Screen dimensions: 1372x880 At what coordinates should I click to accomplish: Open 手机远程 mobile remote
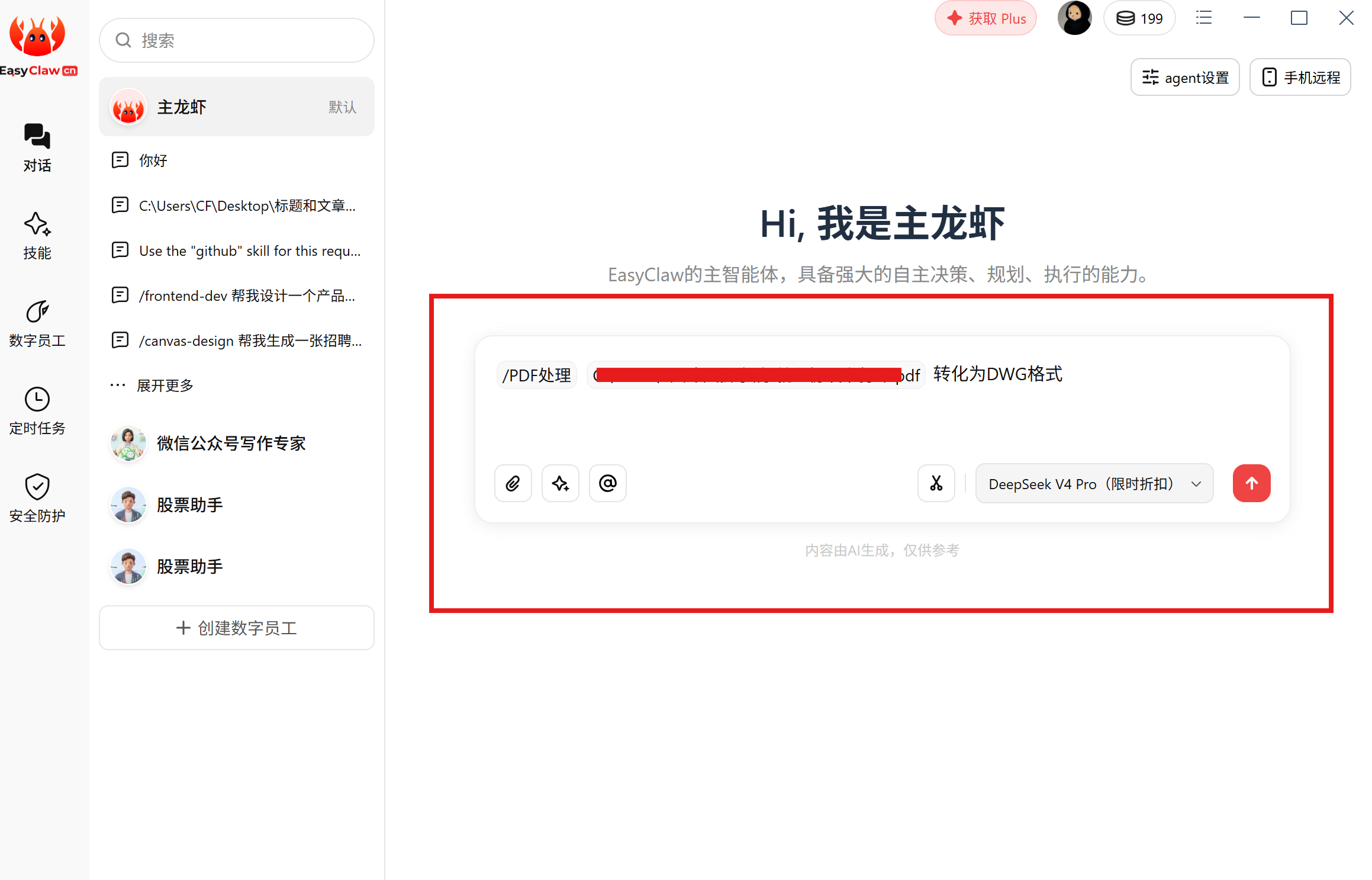tap(1300, 77)
